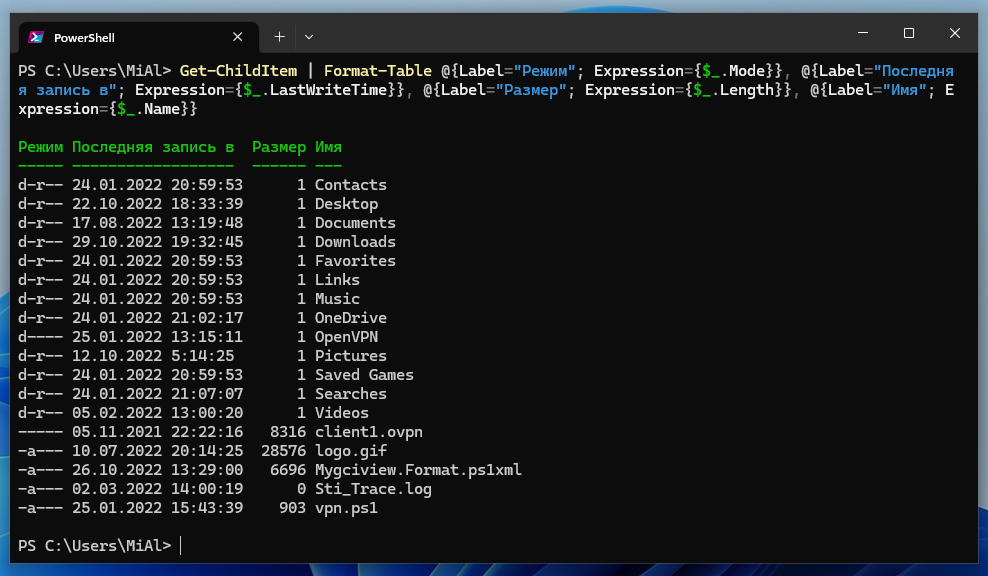Image resolution: width=988 pixels, height=576 pixels.
Task: Expand the new tab profiles dropdown chevron
Action: click(x=309, y=37)
